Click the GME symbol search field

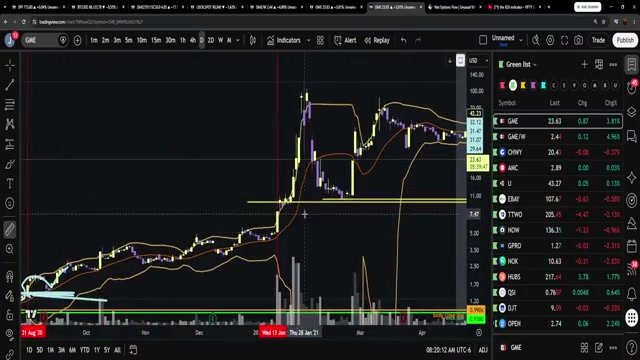click(40, 40)
